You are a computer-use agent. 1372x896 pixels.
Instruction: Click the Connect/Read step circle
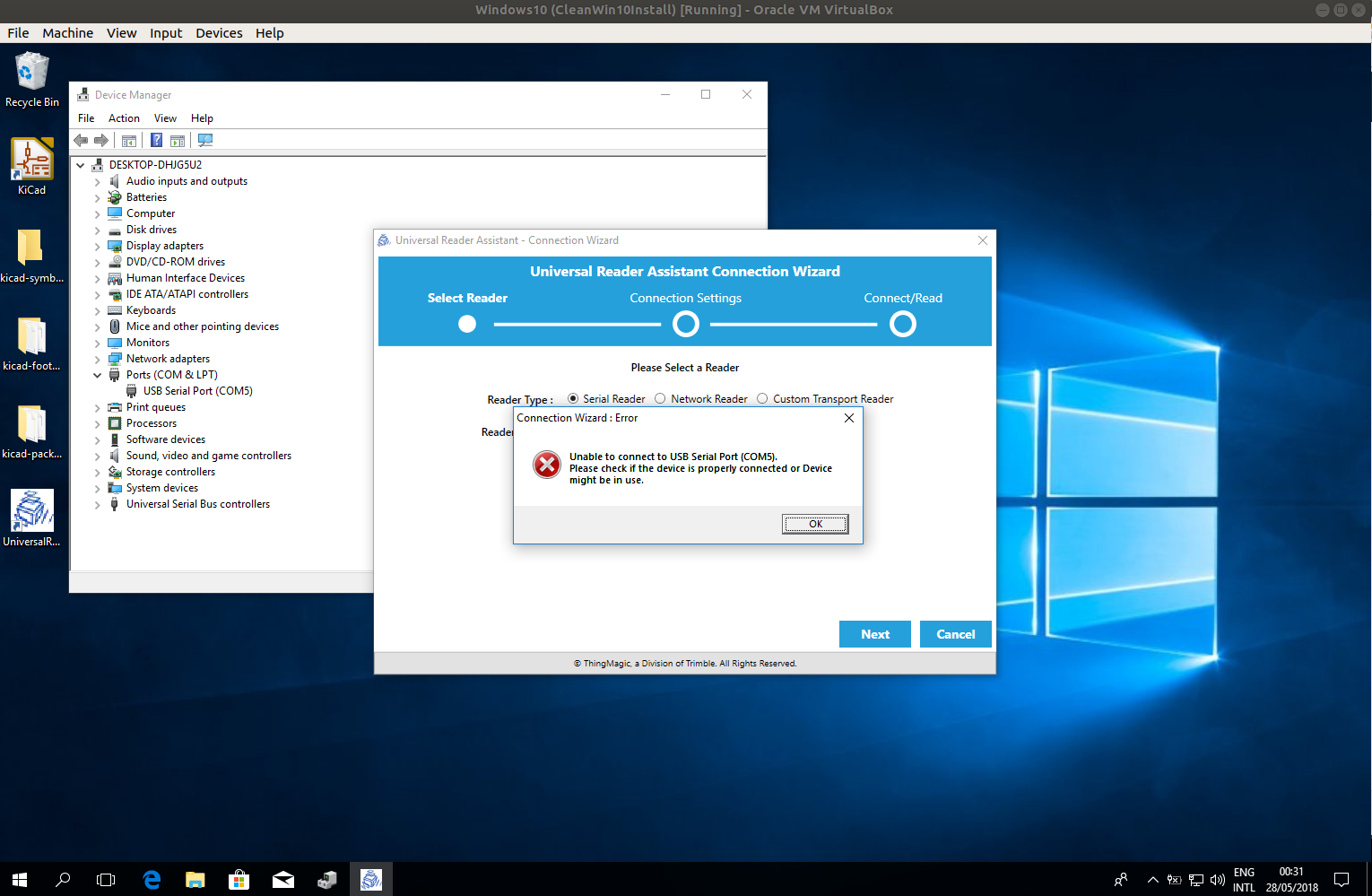pos(903,324)
